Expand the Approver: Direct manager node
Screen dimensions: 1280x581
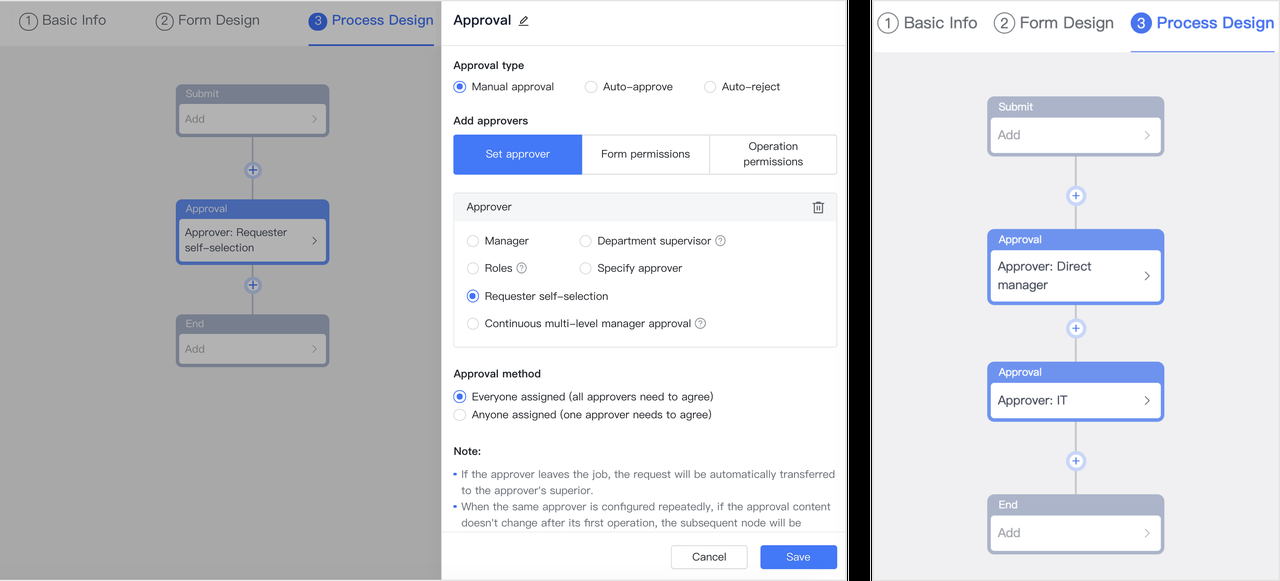point(1146,276)
